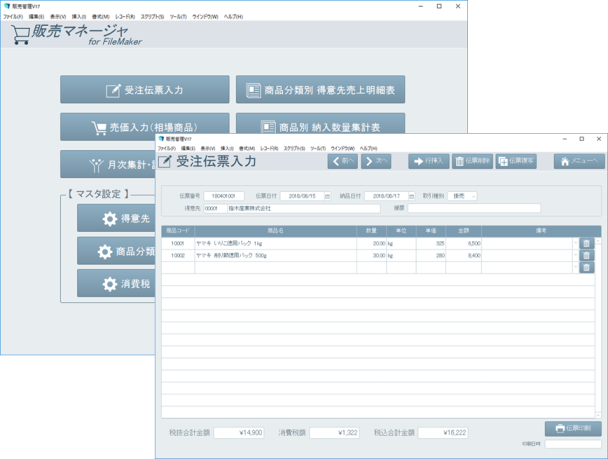608x459 pixels.
Task: Click the 納品日付 date field
Action: tap(386, 196)
